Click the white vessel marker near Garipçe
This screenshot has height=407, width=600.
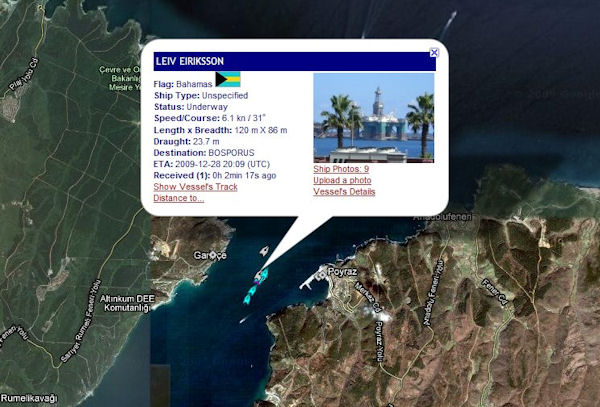(x=264, y=252)
